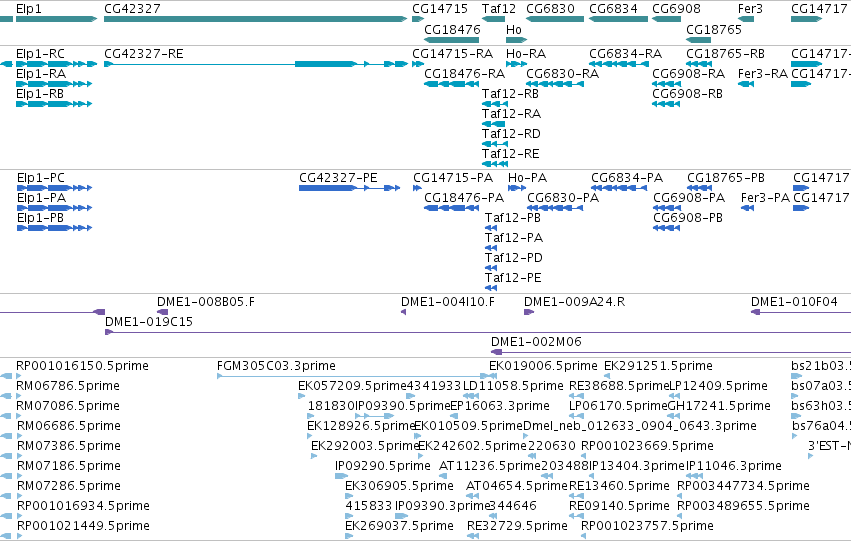Click the Taf12-PD protein label

click(513, 258)
